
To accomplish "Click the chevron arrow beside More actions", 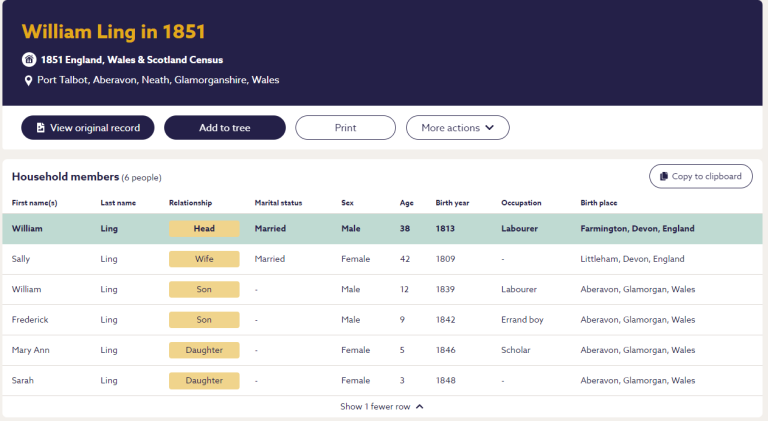I will click(489, 128).
